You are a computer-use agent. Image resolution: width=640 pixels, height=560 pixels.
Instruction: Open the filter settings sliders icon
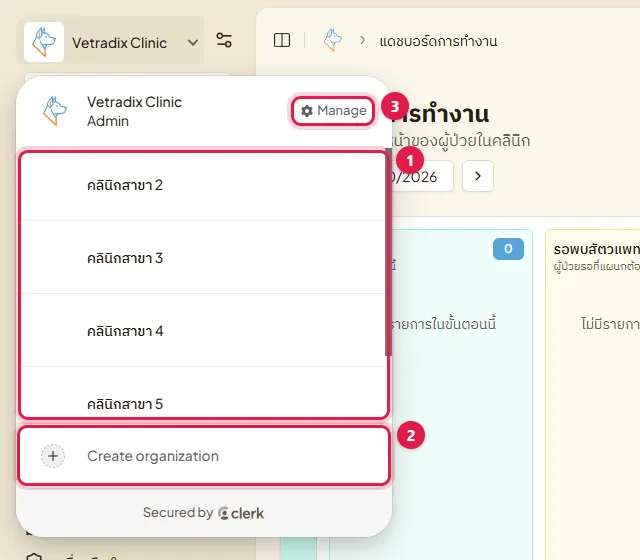click(224, 40)
